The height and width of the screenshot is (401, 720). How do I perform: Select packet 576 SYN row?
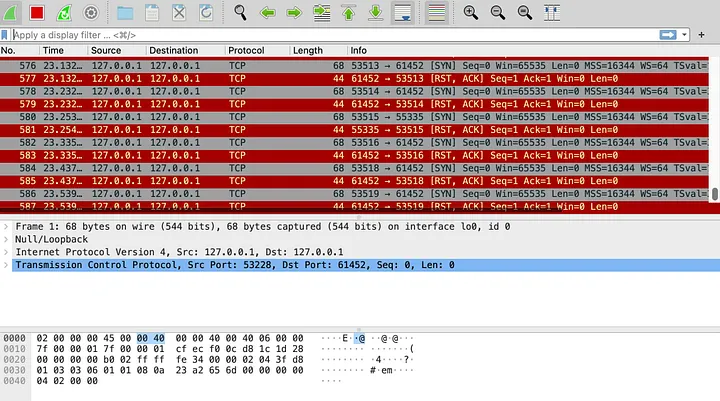pyautogui.click(x=354, y=66)
